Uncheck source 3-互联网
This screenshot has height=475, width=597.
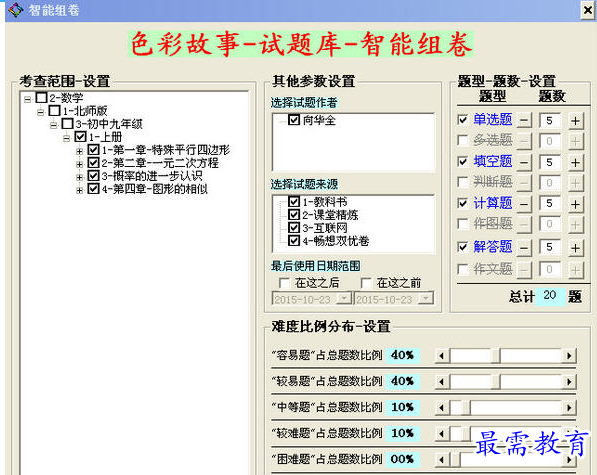point(294,228)
